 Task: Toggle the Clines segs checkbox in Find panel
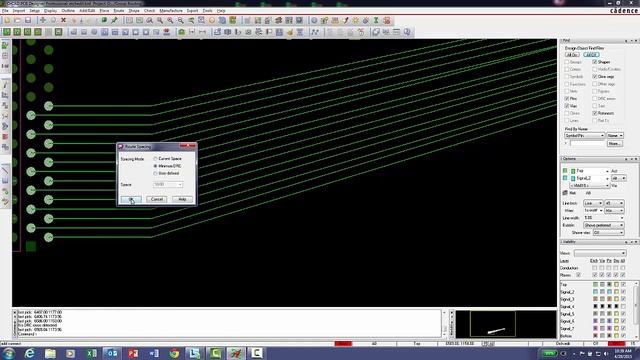pos(595,77)
